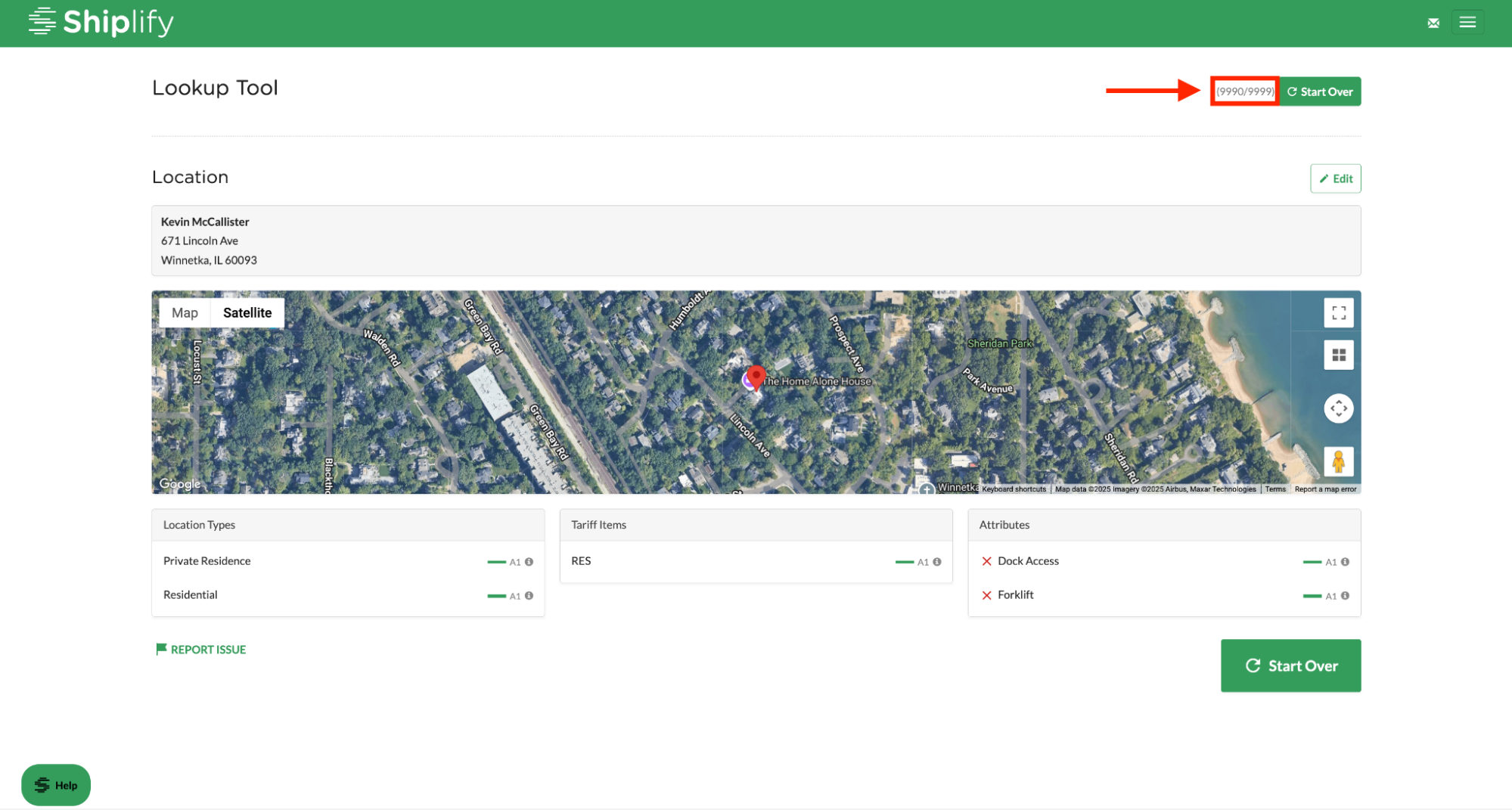Click the Edit location button

pyautogui.click(x=1335, y=178)
